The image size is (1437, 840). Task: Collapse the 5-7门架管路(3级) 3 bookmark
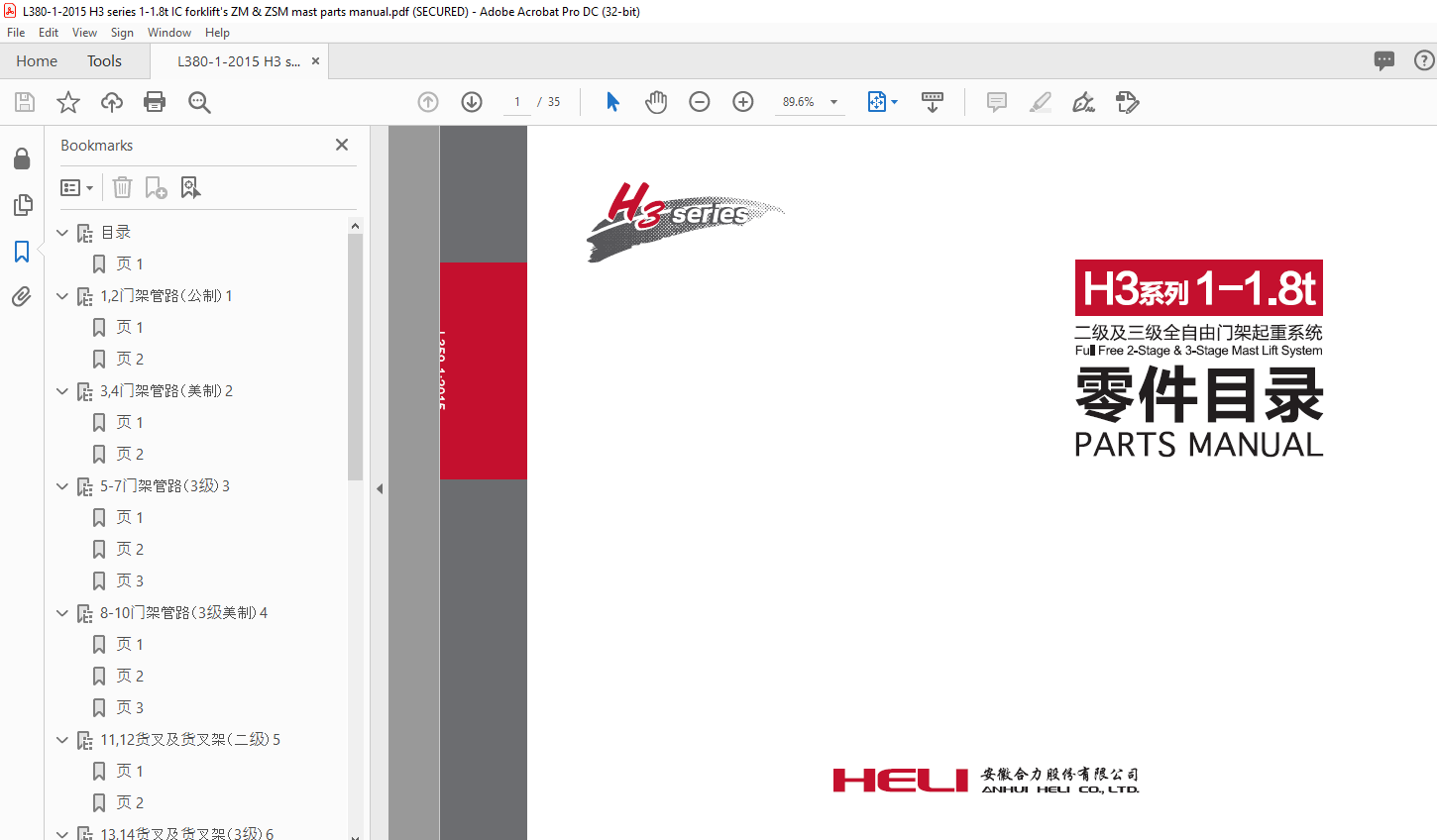pos(62,486)
